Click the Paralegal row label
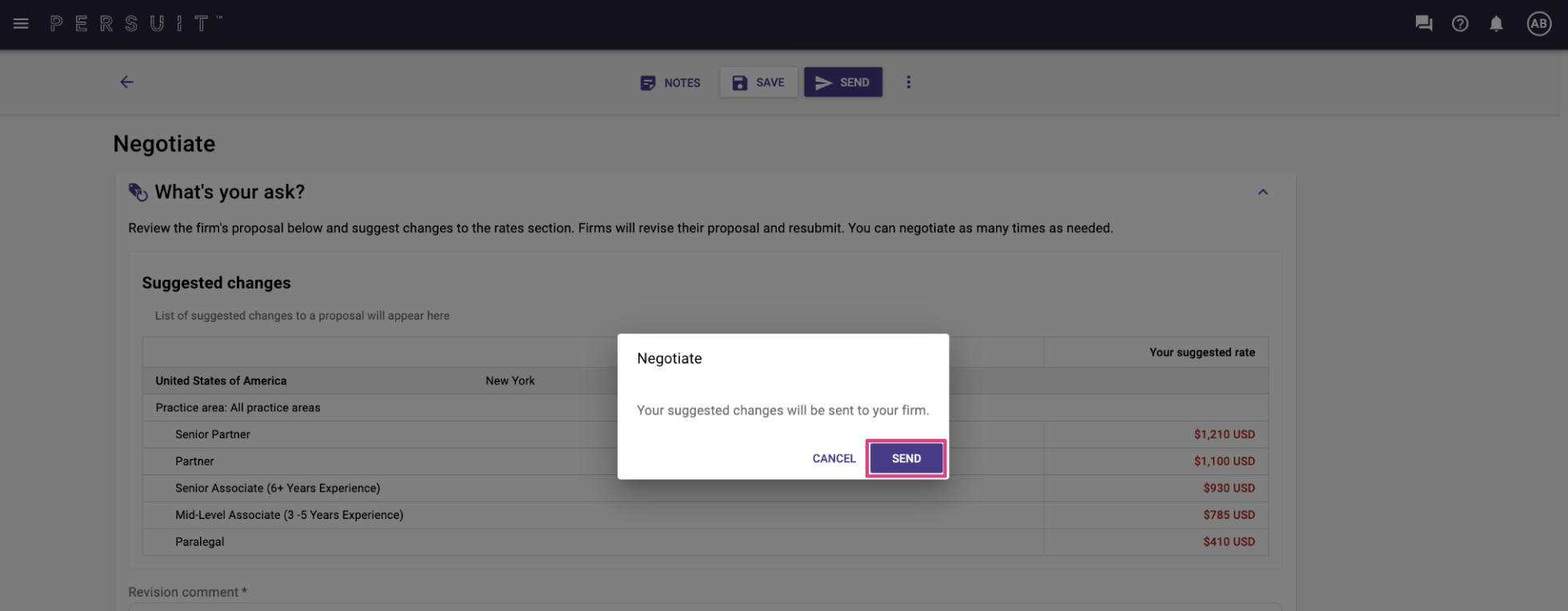 click(199, 542)
